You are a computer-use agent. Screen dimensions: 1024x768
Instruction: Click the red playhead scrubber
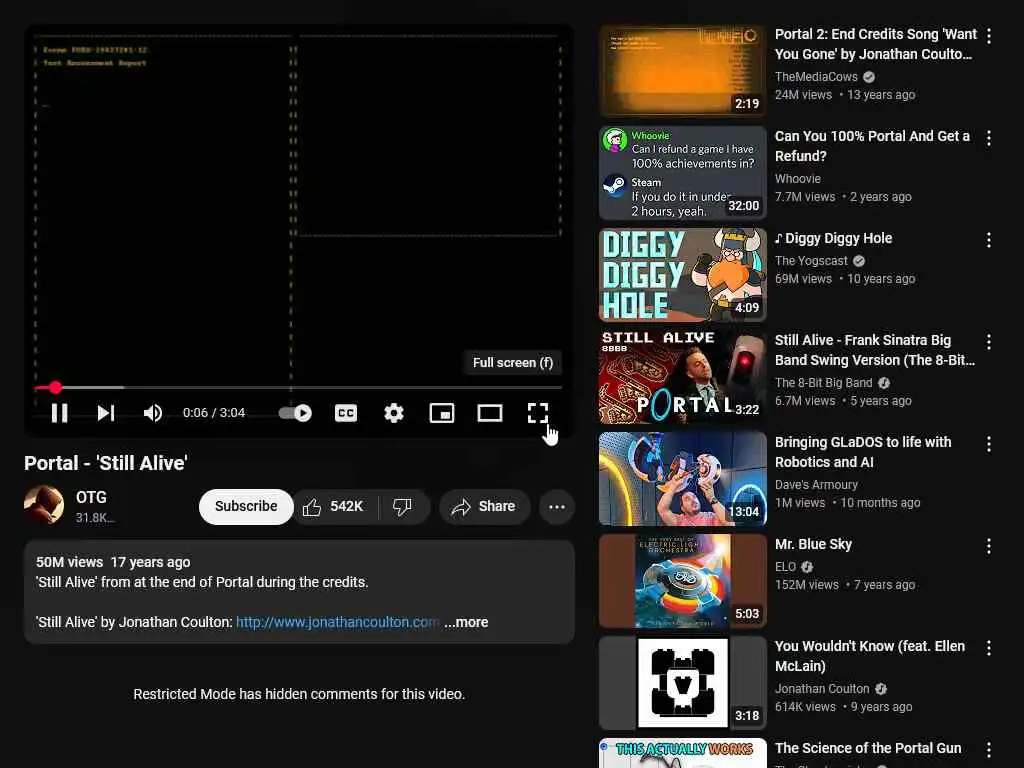click(x=56, y=387)
